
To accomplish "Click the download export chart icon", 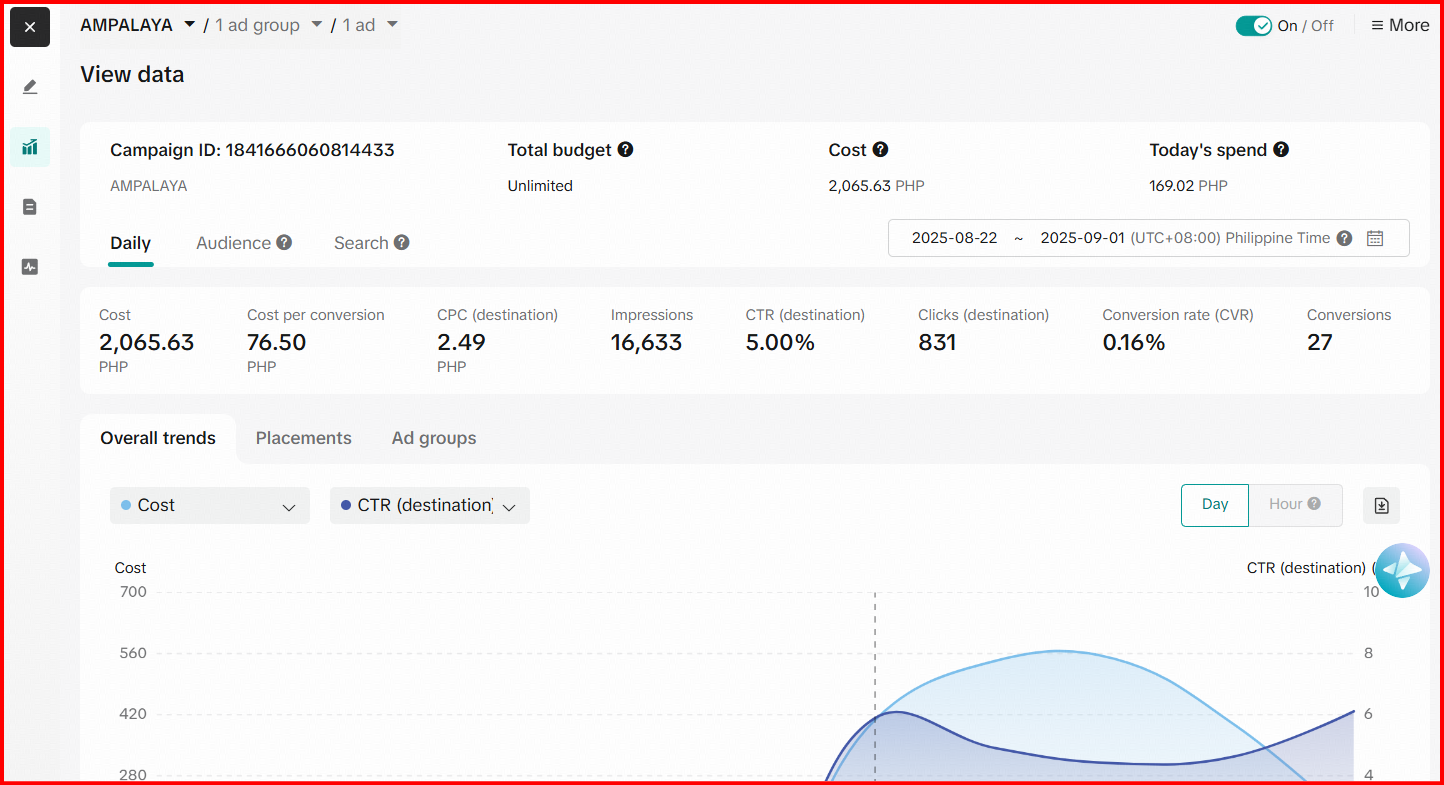I will coord(1381,505).
